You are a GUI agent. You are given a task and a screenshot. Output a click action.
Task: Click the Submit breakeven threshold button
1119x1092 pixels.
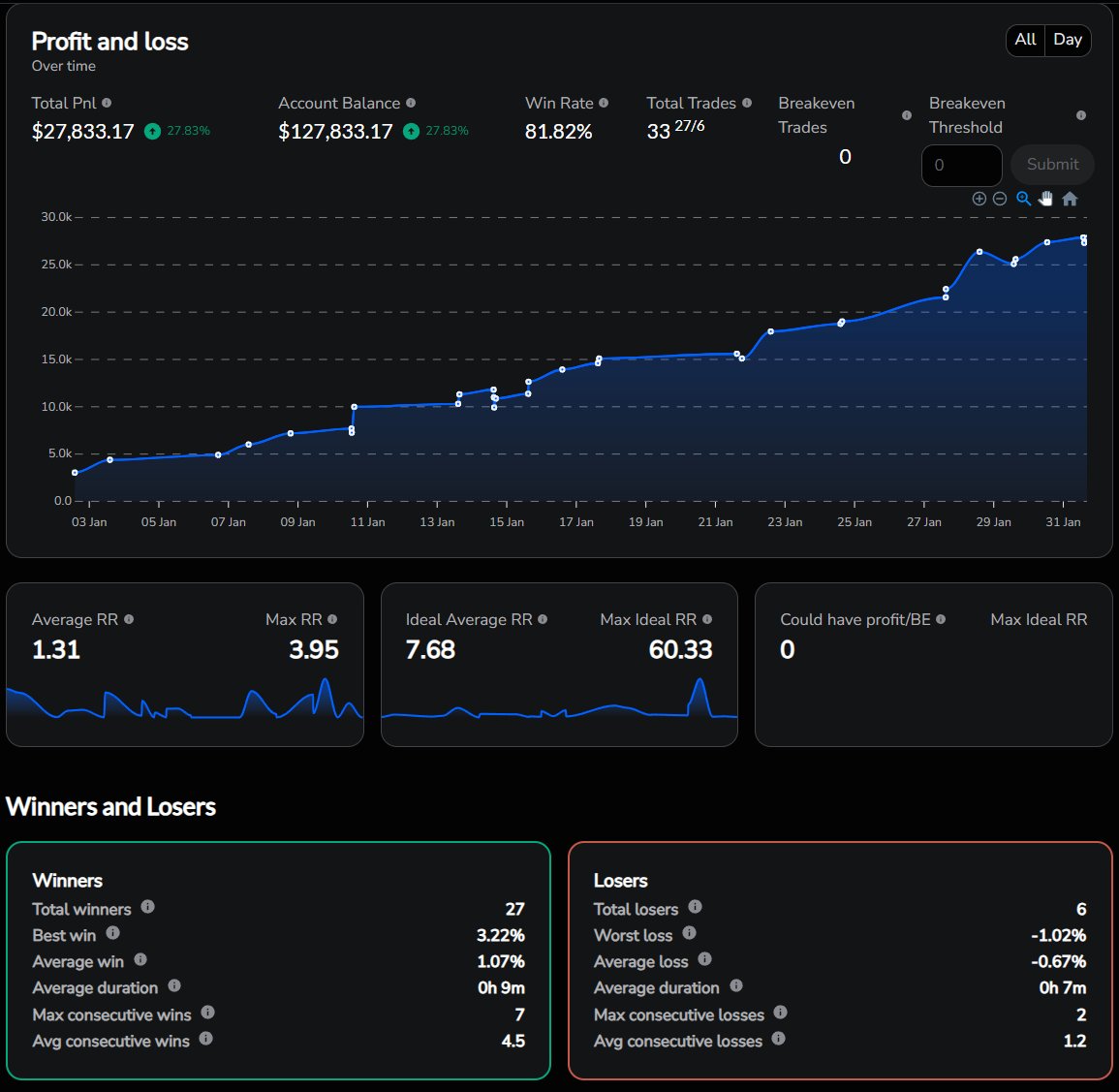coord(1052,165)
